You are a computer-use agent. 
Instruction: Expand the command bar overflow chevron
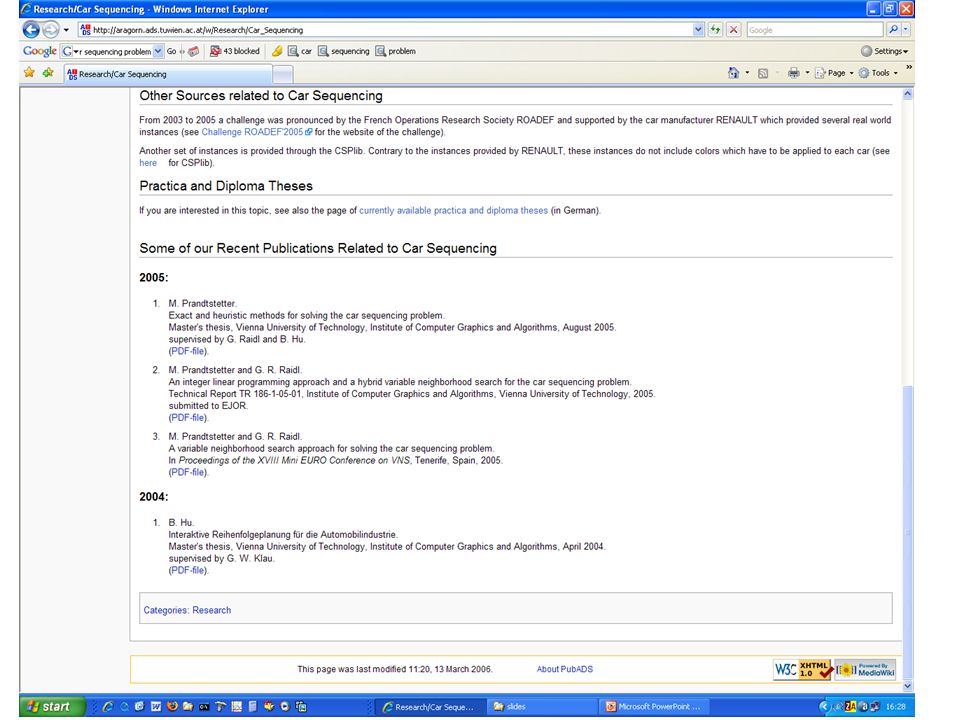click(909, 67)
